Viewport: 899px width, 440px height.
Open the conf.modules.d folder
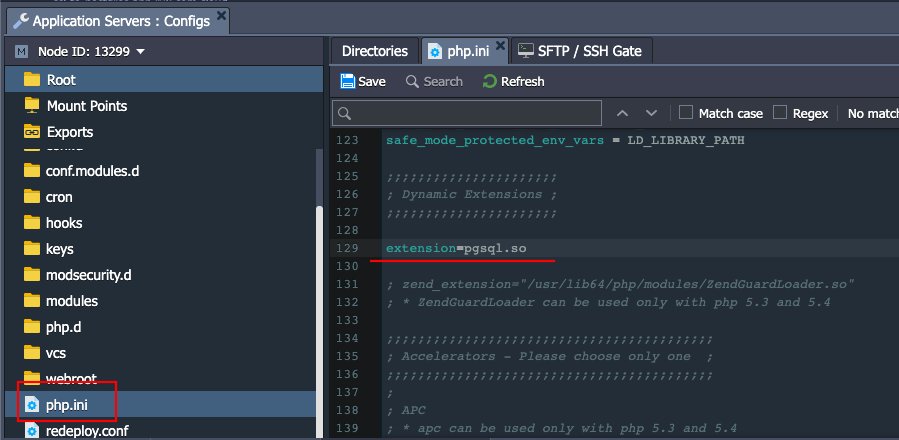92,171
